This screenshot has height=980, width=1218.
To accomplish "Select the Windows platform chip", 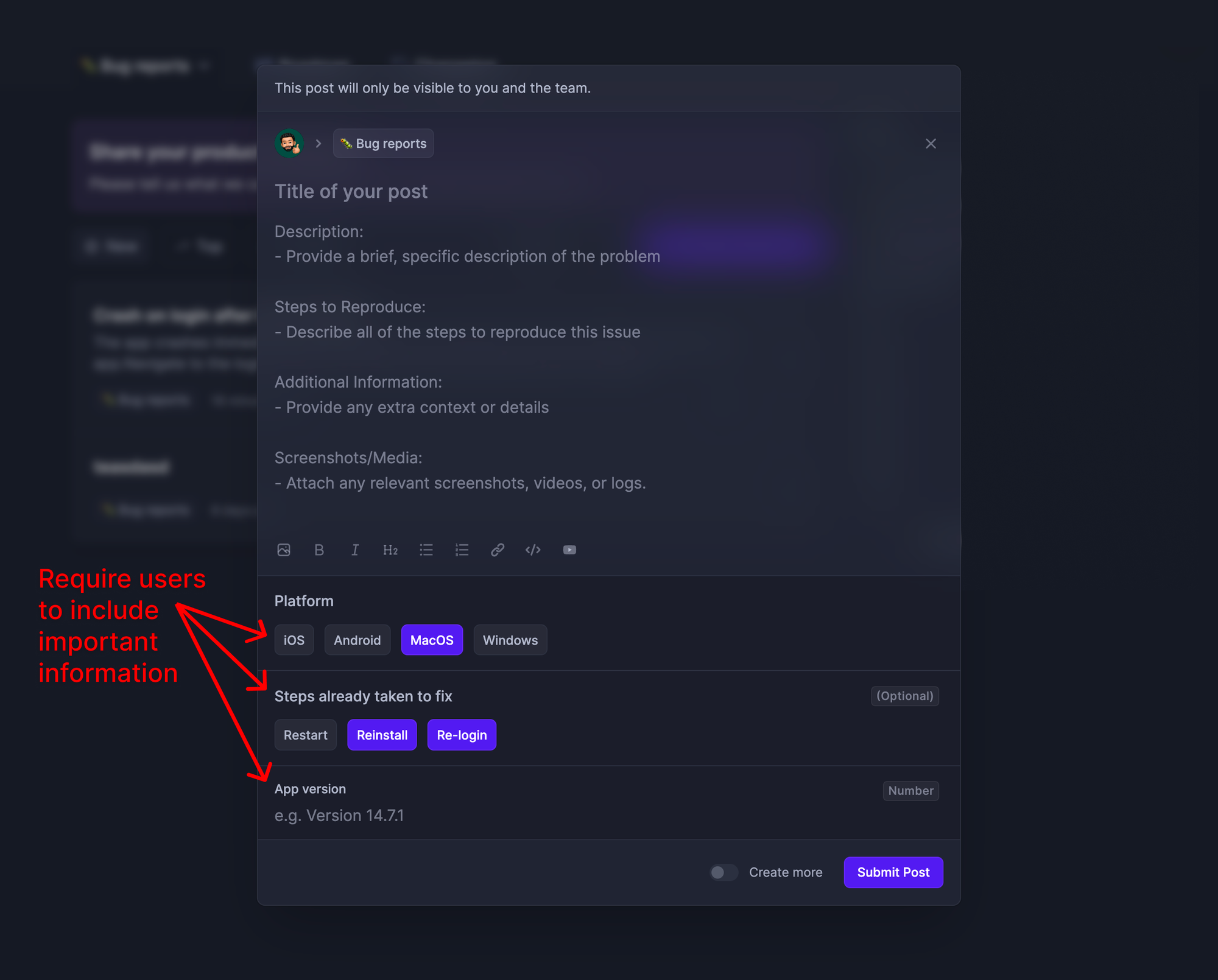I will pyautogui.click(x=510, y=640).
